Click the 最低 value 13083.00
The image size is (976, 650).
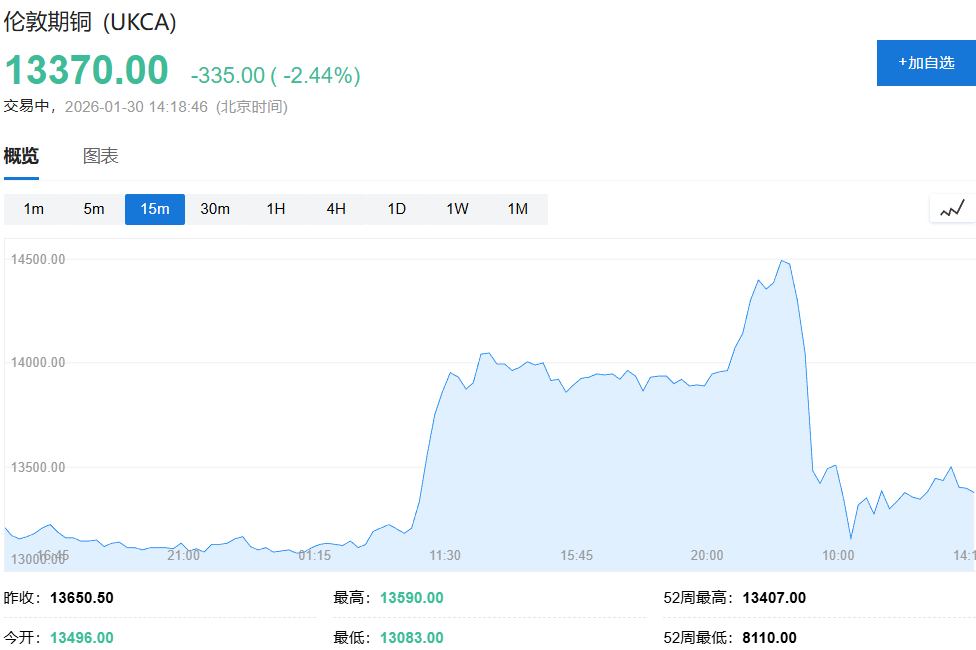tap(410, 636)
